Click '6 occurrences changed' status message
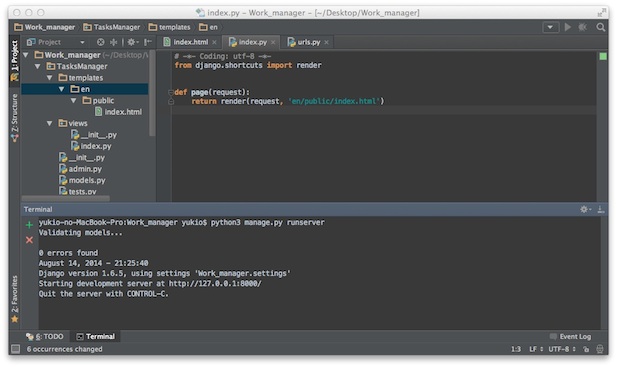The image size is (617, 367). [x=65, y=349]
